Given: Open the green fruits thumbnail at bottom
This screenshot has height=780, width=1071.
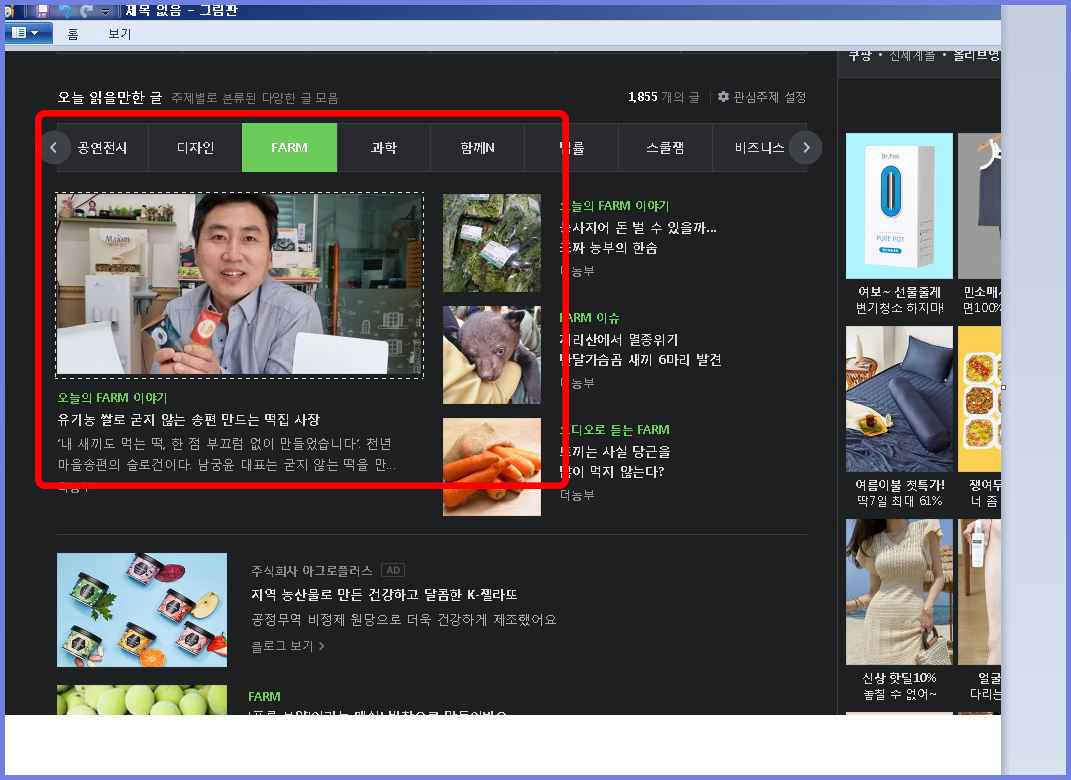Looking at the screenshot, I should click(x=142, y=700).
